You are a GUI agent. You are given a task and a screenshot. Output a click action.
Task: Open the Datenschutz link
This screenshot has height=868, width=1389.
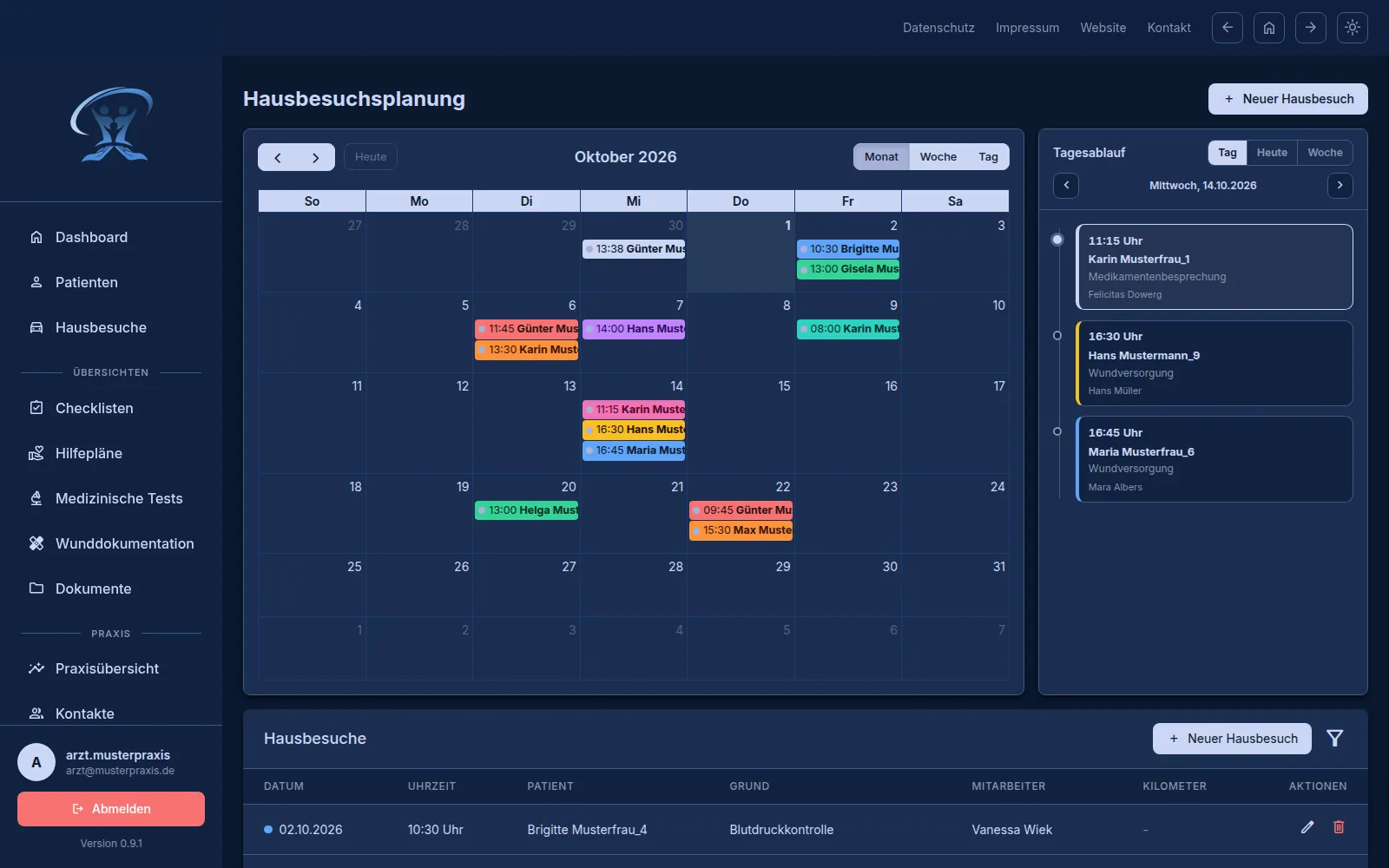coord(938,28)
